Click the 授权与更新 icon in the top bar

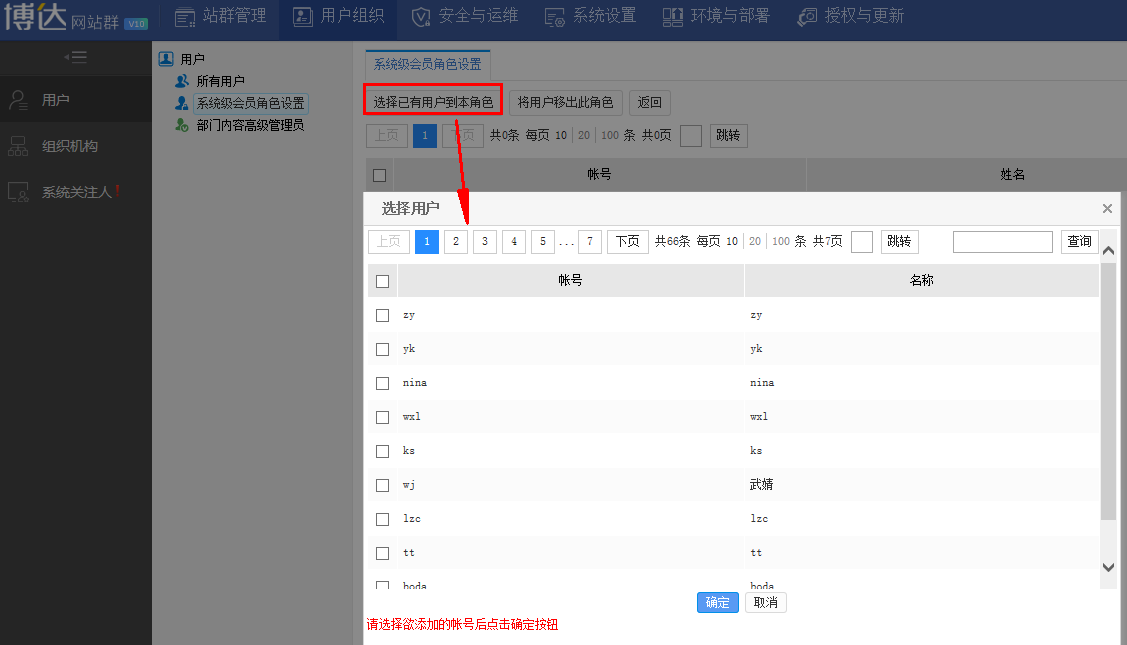[x=807, y=17]
